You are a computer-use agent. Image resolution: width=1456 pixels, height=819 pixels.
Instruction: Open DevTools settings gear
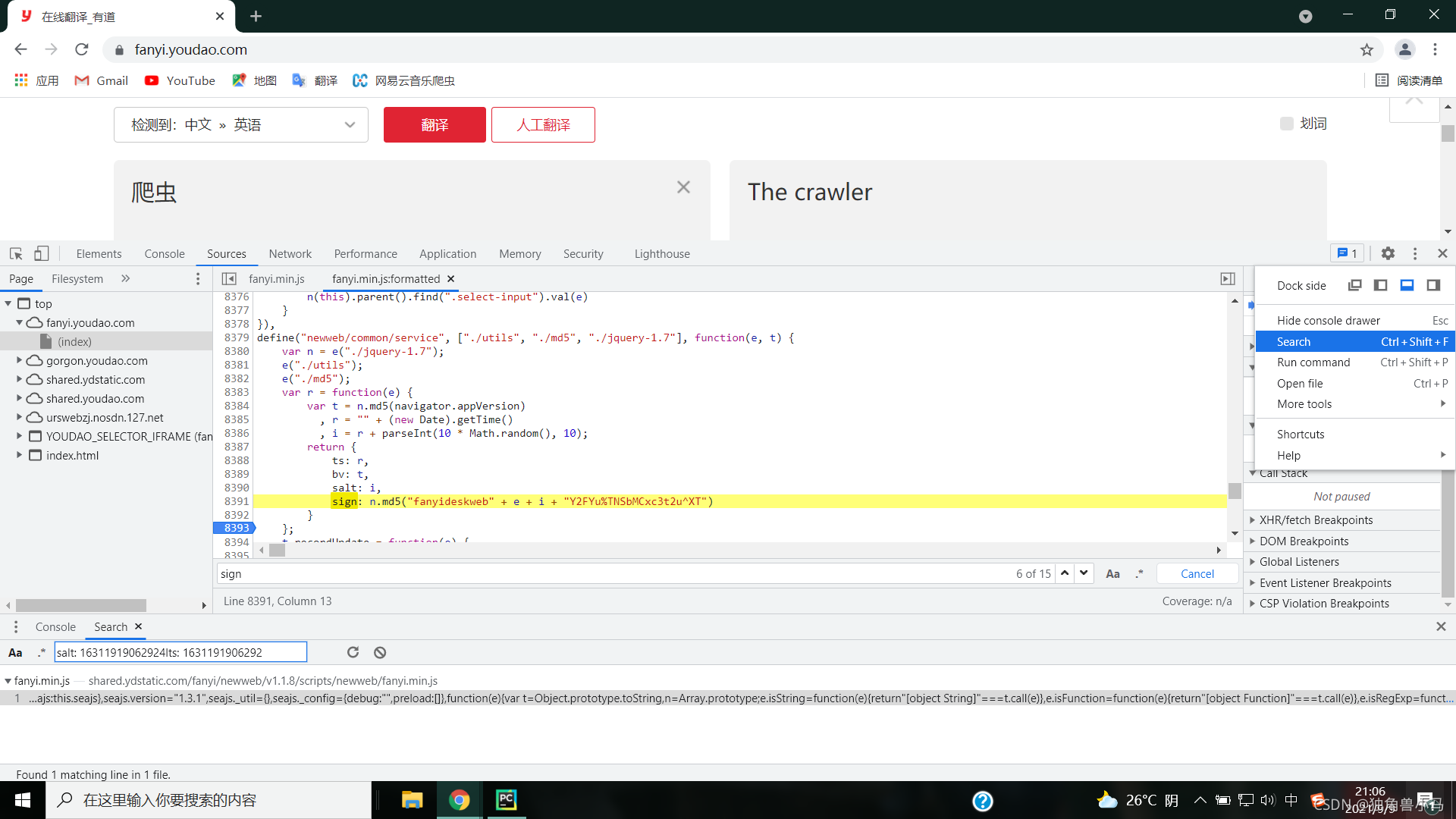point(1388,254)
